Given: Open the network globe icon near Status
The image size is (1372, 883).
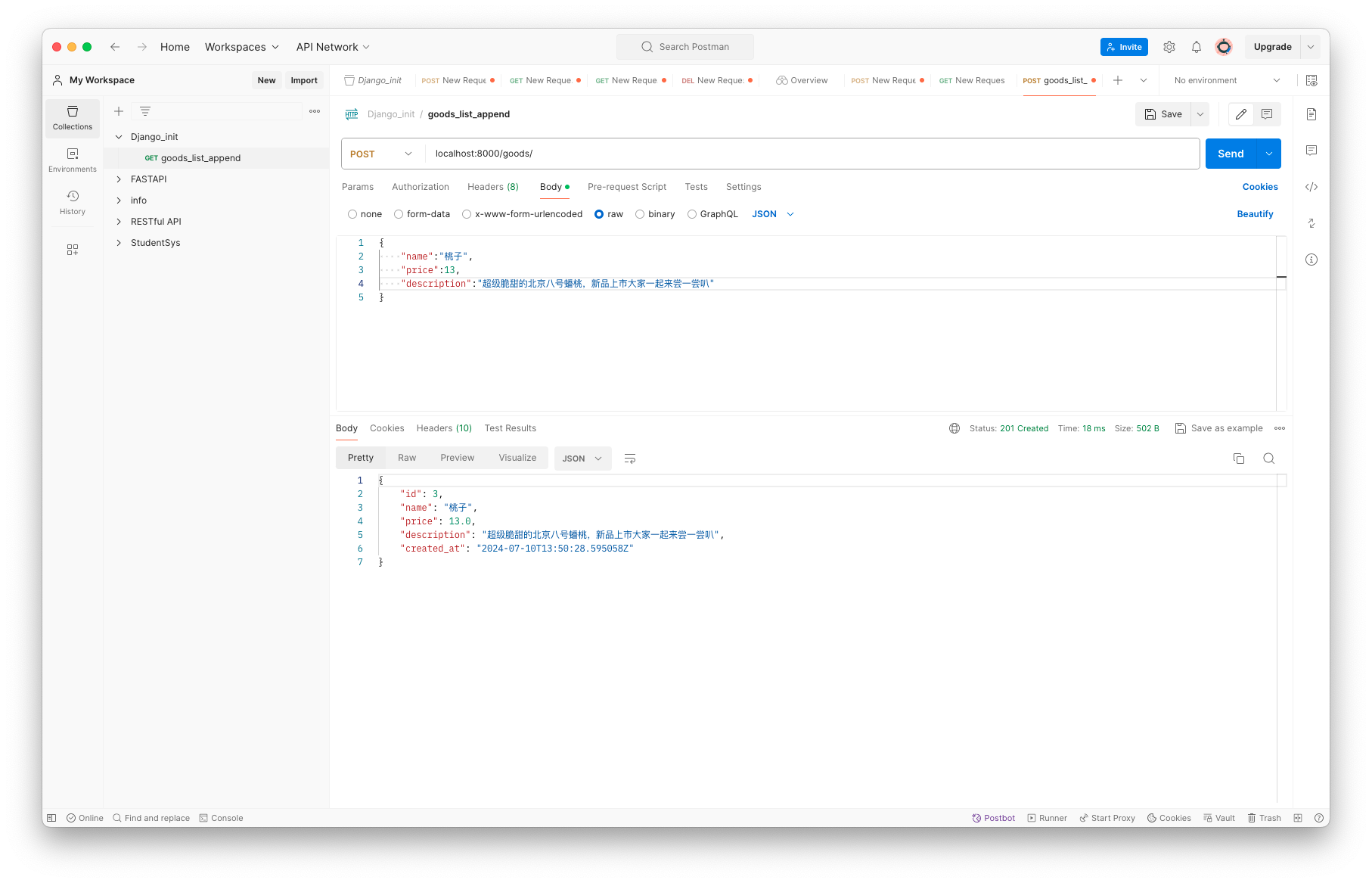Looking at the screenshot, I should point(955,428).
